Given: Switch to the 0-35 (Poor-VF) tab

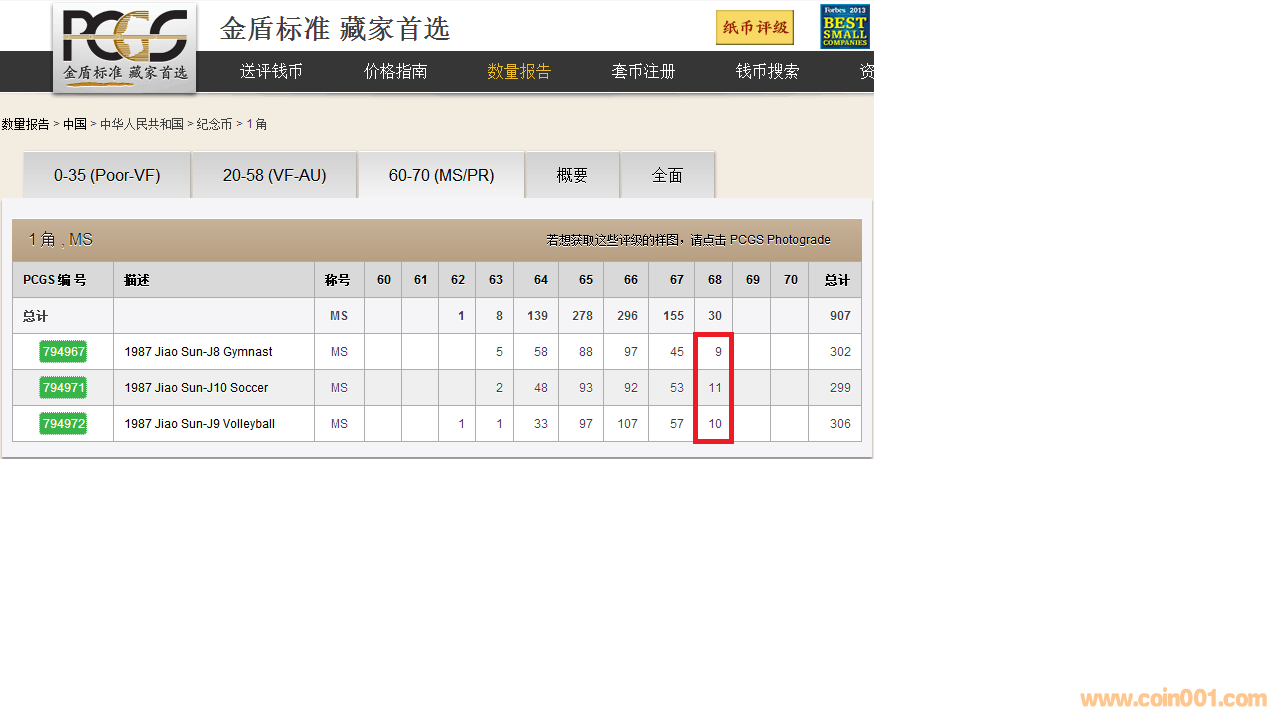Looking at the screenshot, I should pos(107,175).
